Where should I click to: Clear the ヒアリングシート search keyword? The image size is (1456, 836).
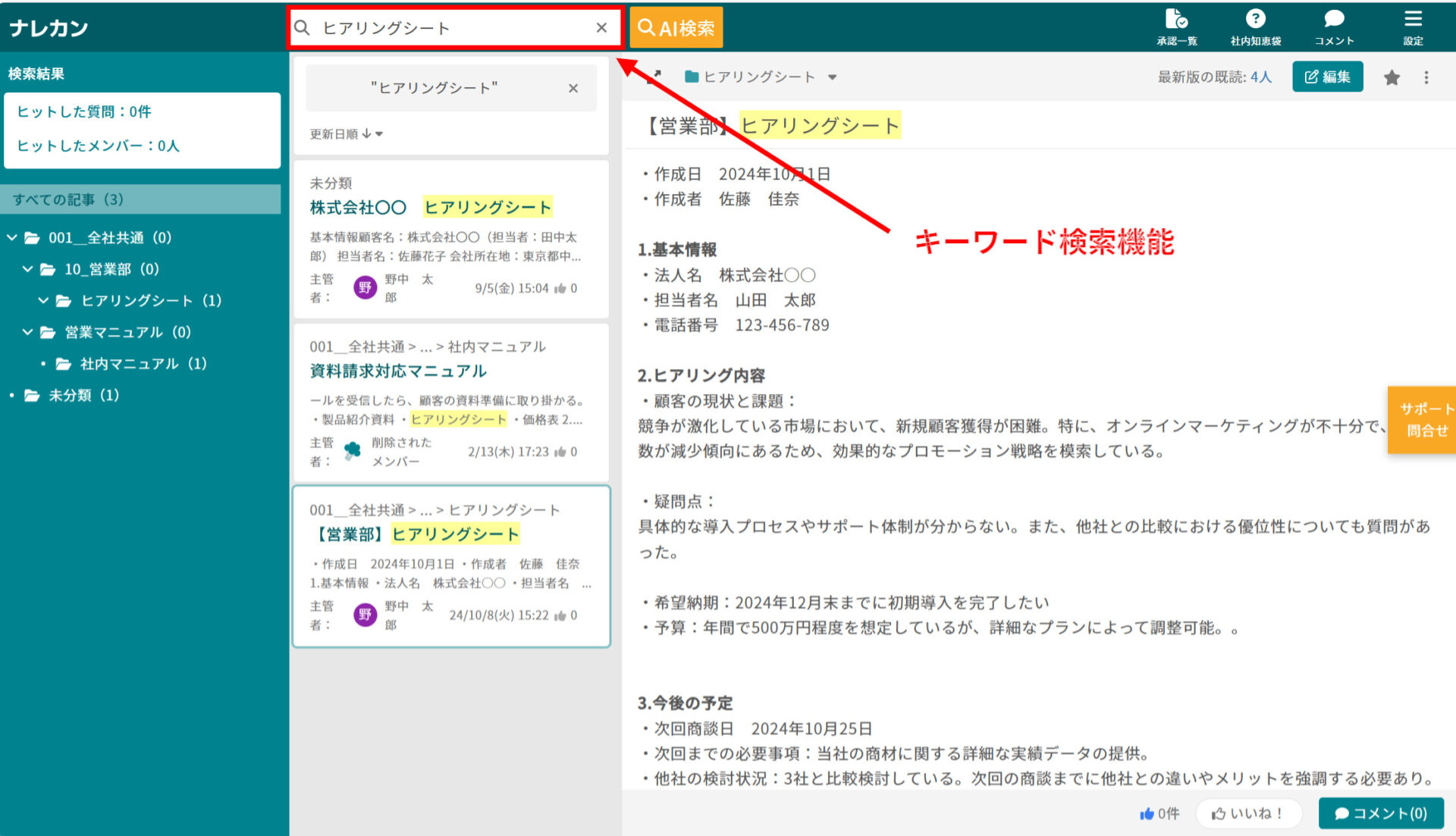coord(601,27)
